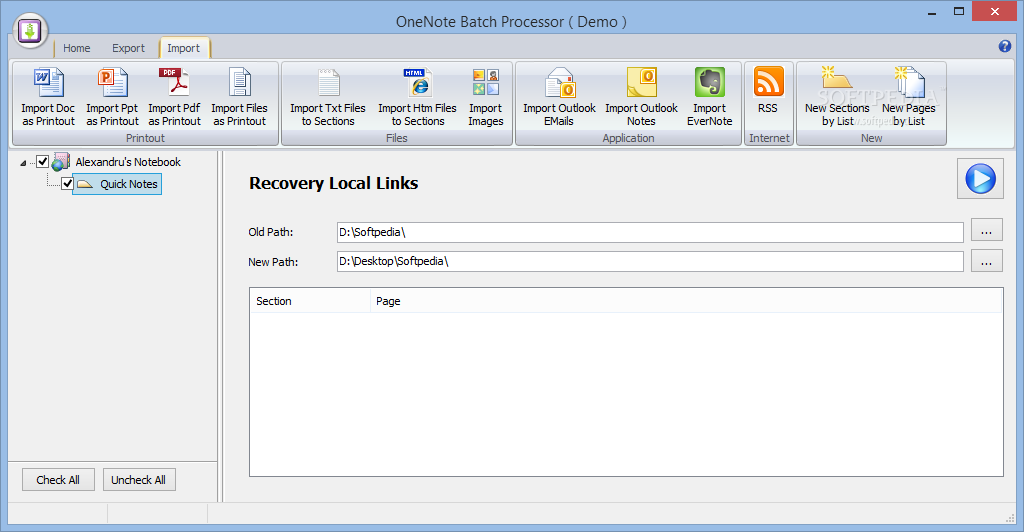The width and height of the screenshot is (1024, 532).
Task: Click the Page column header
Action: pyautogui.click(x=686, y=301)
